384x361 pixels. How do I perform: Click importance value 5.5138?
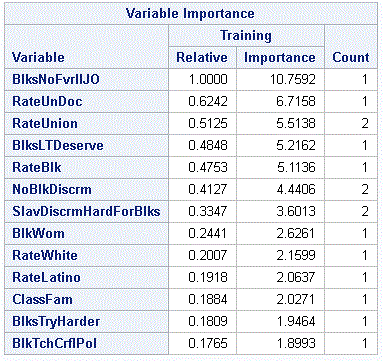coord(296,123)
